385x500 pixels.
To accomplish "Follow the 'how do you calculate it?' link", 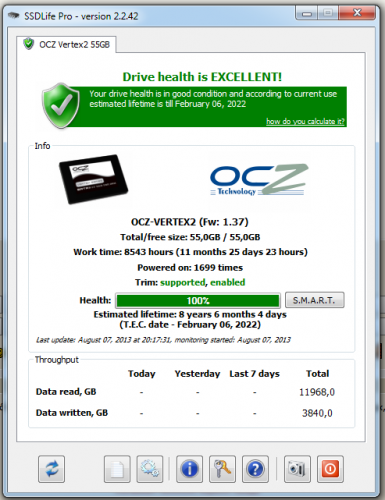I will pos(305,121).
